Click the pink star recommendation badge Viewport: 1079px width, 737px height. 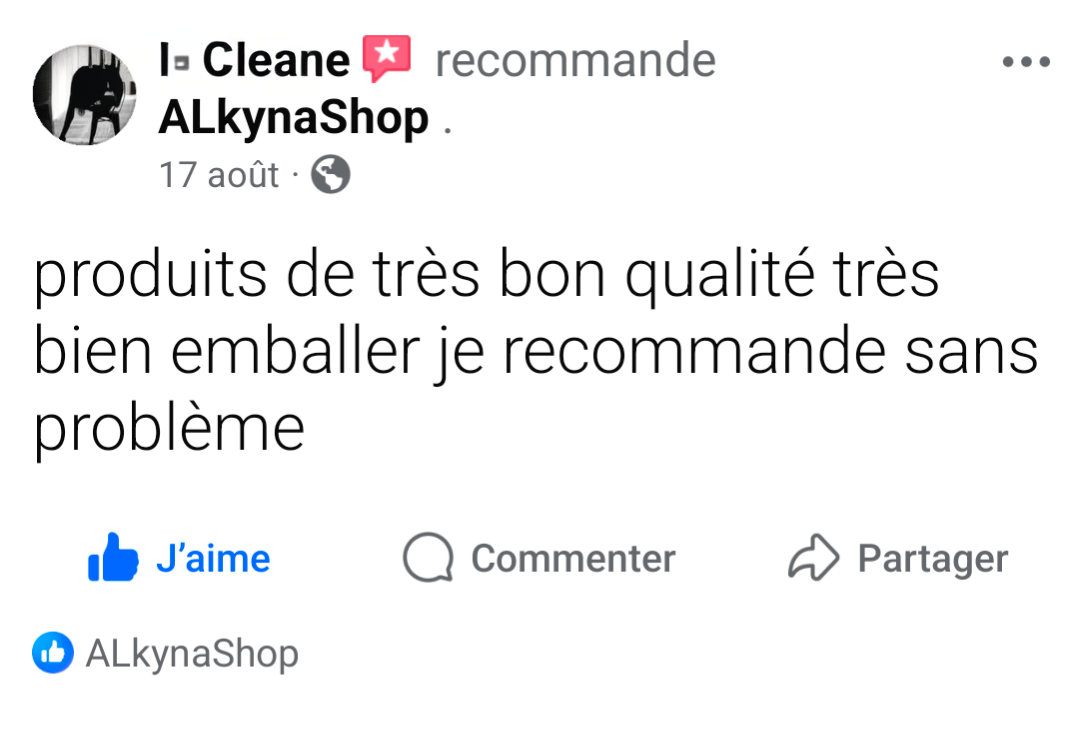[387, 58]
